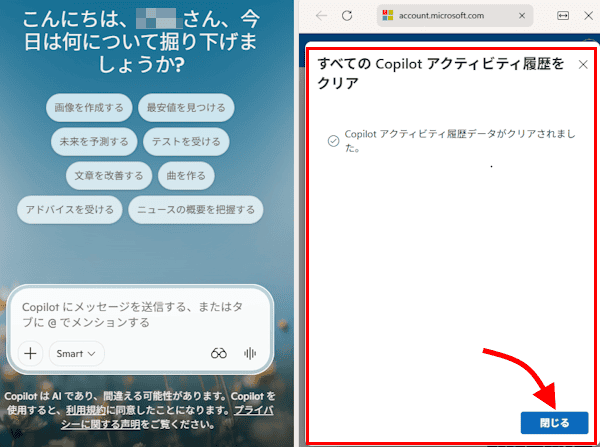Select the 文章を改善する suggestion
Image resolution: width=600 pixels, height=447 pixels.
pos(109,176)
